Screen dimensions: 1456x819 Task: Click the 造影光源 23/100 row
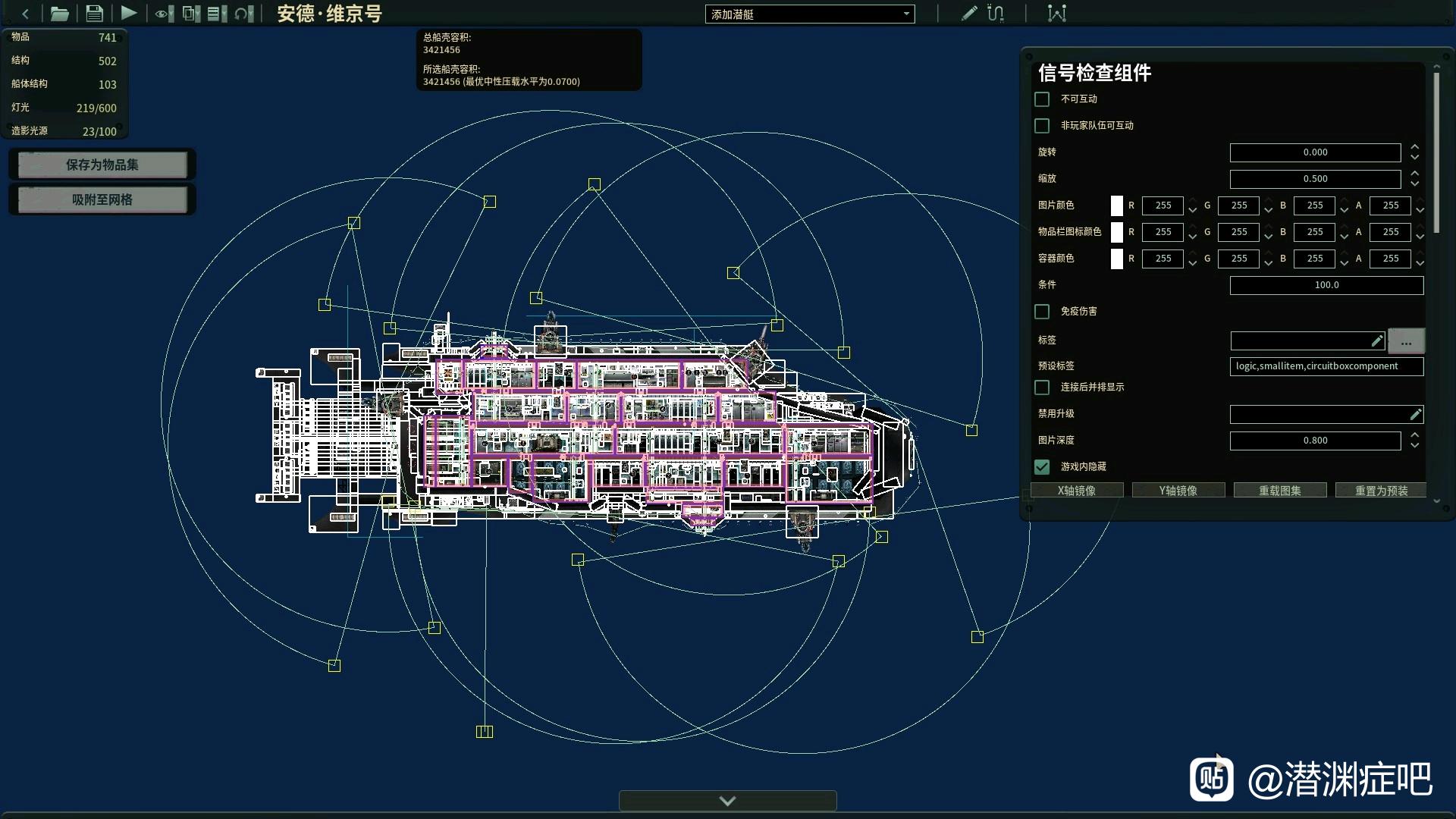pos(64,131)
